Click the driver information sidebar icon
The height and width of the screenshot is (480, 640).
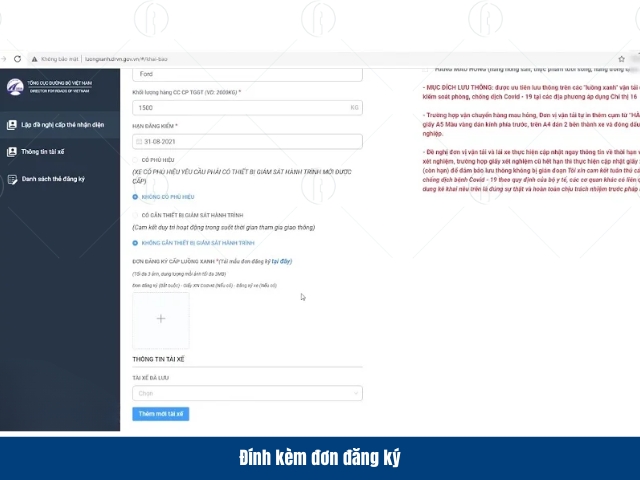pos(12,152)
